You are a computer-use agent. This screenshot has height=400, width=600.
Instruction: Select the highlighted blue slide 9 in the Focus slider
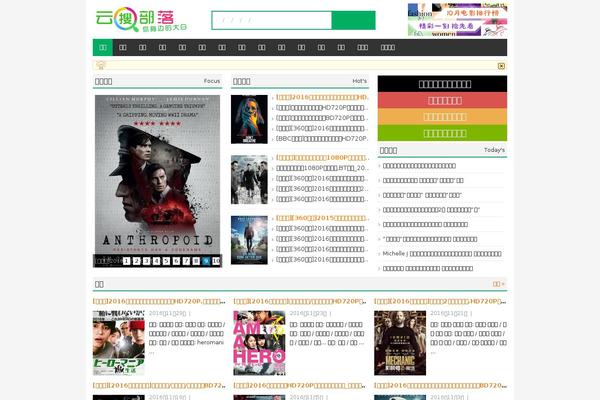coord(206,261)
